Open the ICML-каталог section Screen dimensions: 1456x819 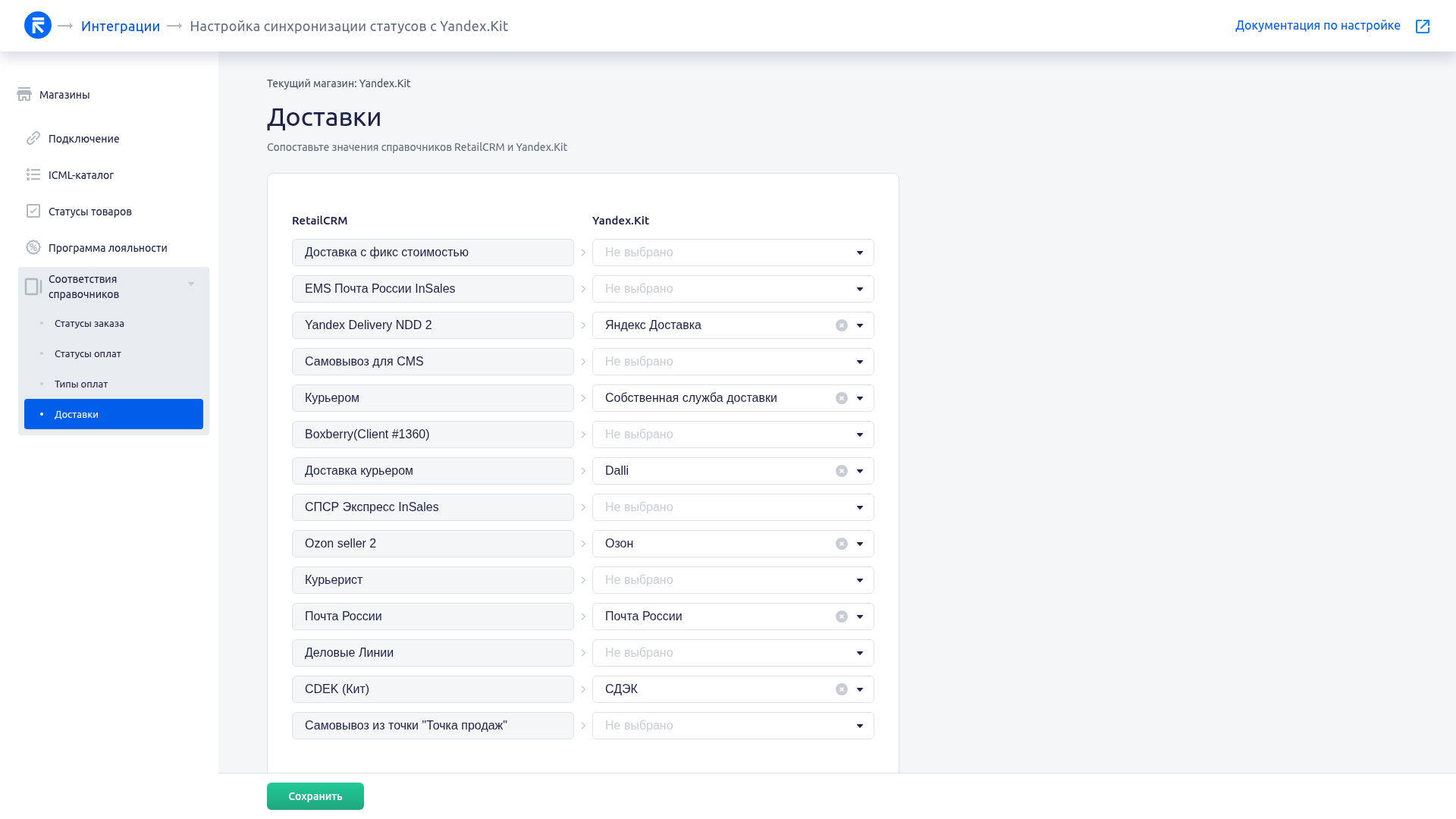click(x=81, y=175)
